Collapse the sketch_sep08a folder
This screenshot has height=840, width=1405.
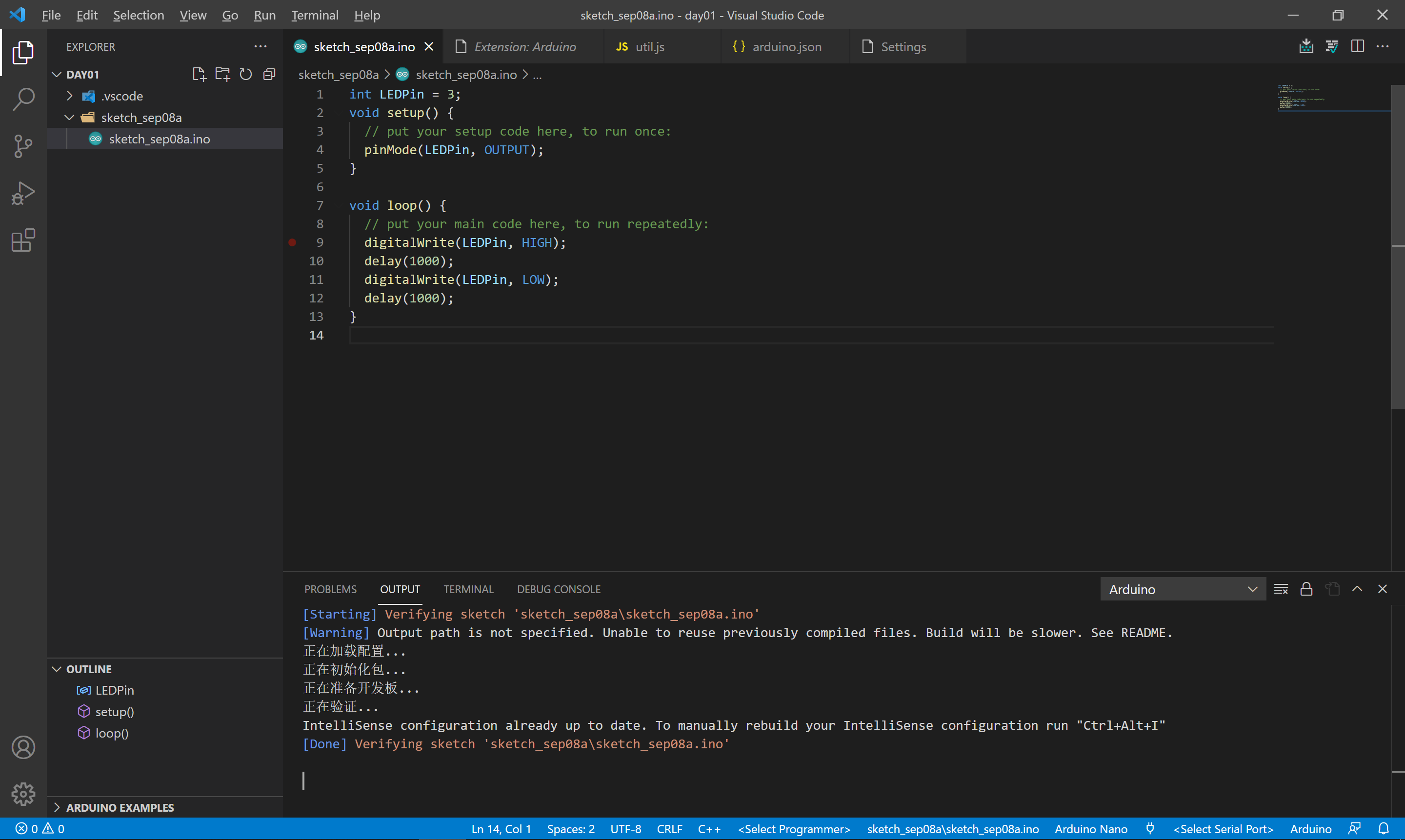70,117
